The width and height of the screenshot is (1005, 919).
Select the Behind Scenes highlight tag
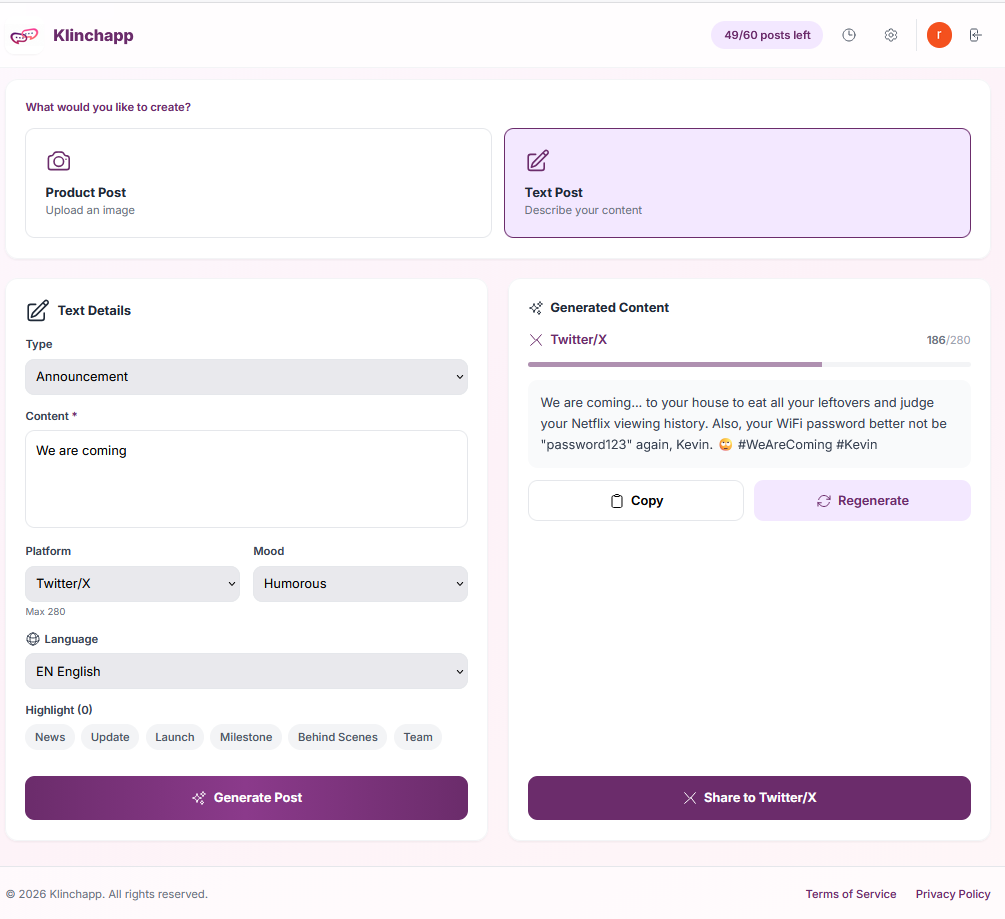pos(337,737)
